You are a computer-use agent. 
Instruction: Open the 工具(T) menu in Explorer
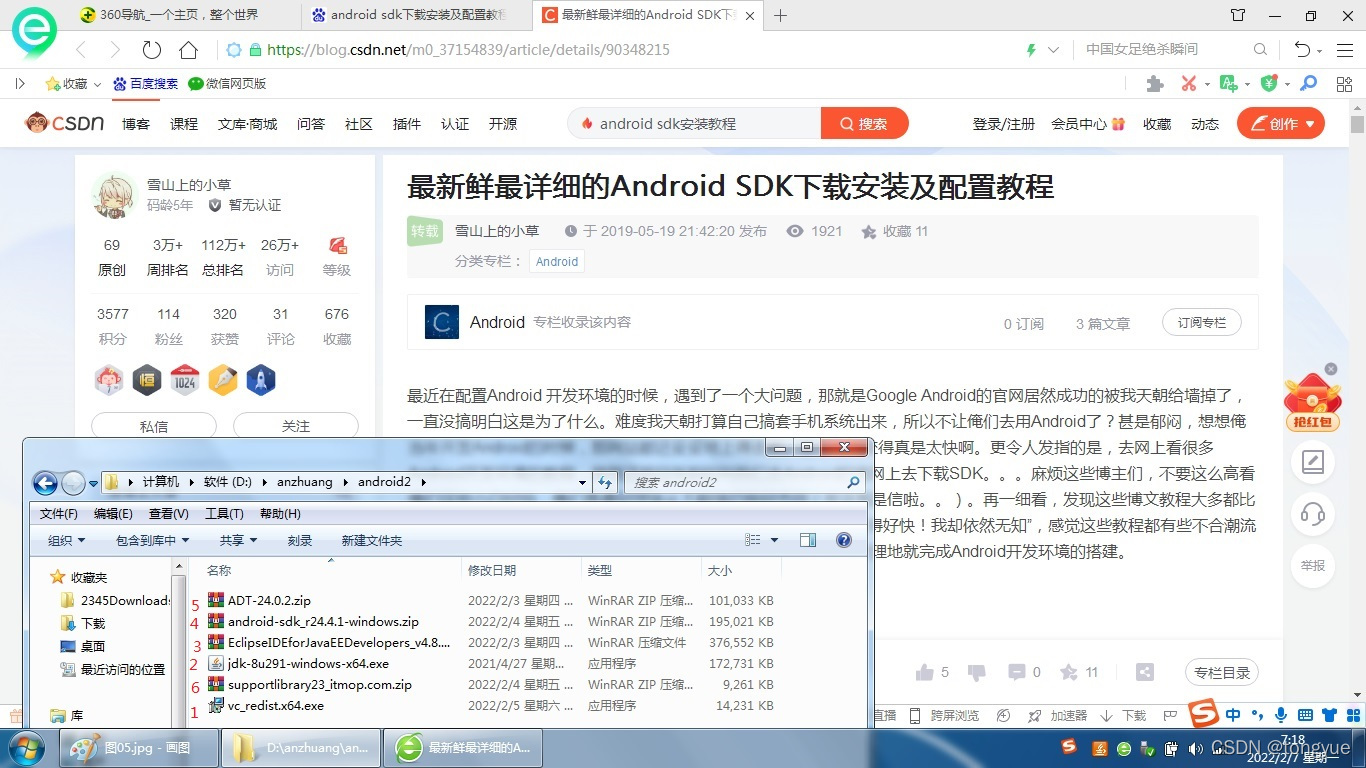tap(224, 514)
